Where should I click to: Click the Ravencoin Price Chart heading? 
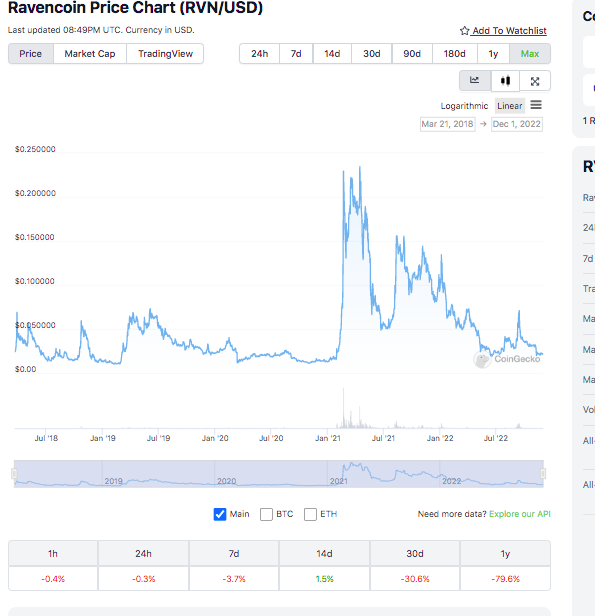tap(135, 8)
